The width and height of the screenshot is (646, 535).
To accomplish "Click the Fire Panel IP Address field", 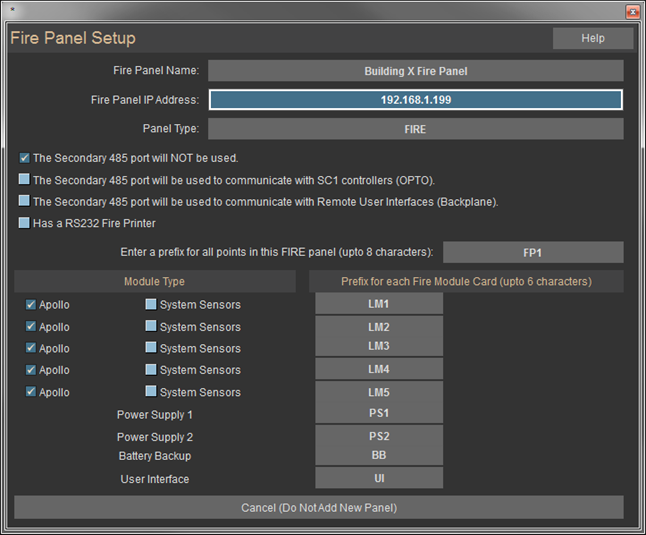I will tap(415, 100).
